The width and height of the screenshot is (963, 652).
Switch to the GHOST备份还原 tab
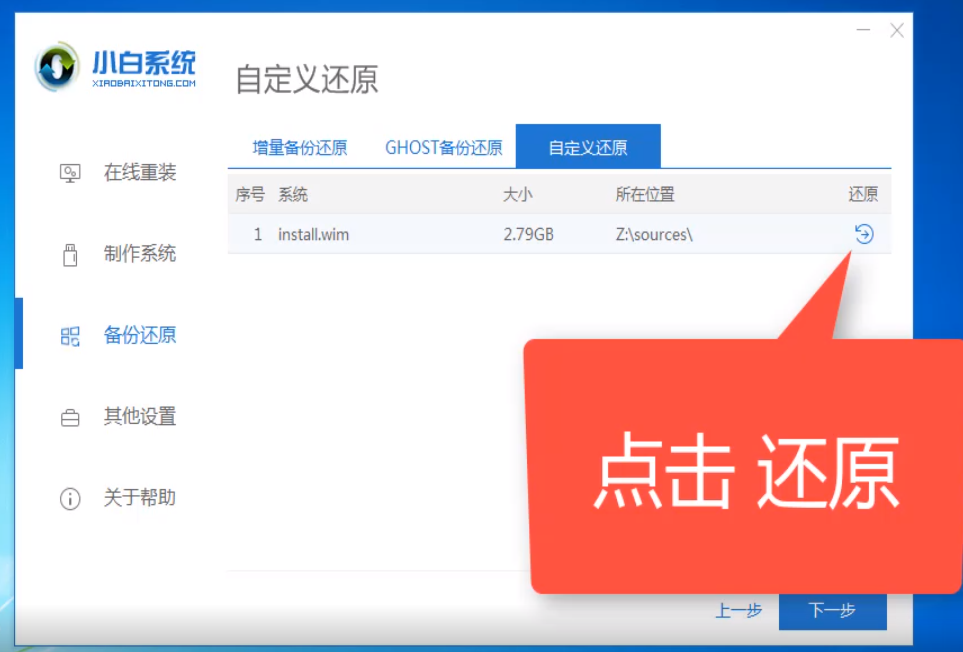tap(443, 146)
